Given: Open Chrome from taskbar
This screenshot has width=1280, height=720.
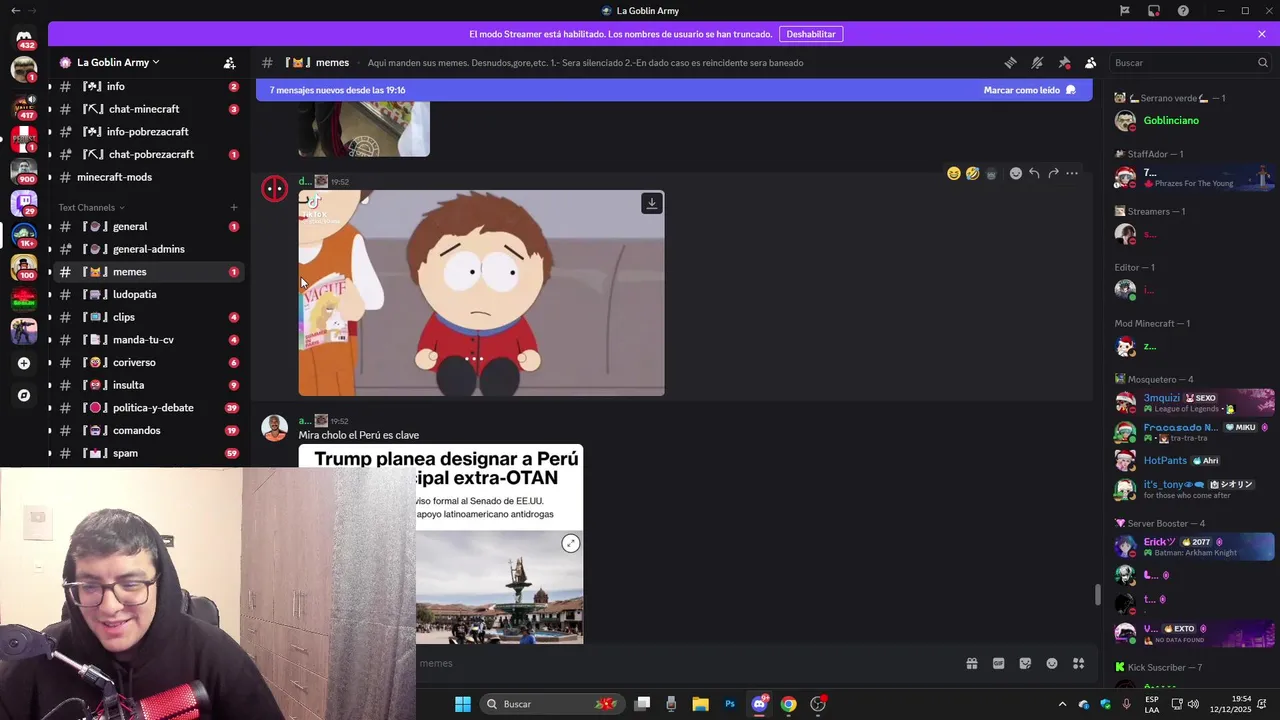Looking at the screenshot, I should coord(788,704).
